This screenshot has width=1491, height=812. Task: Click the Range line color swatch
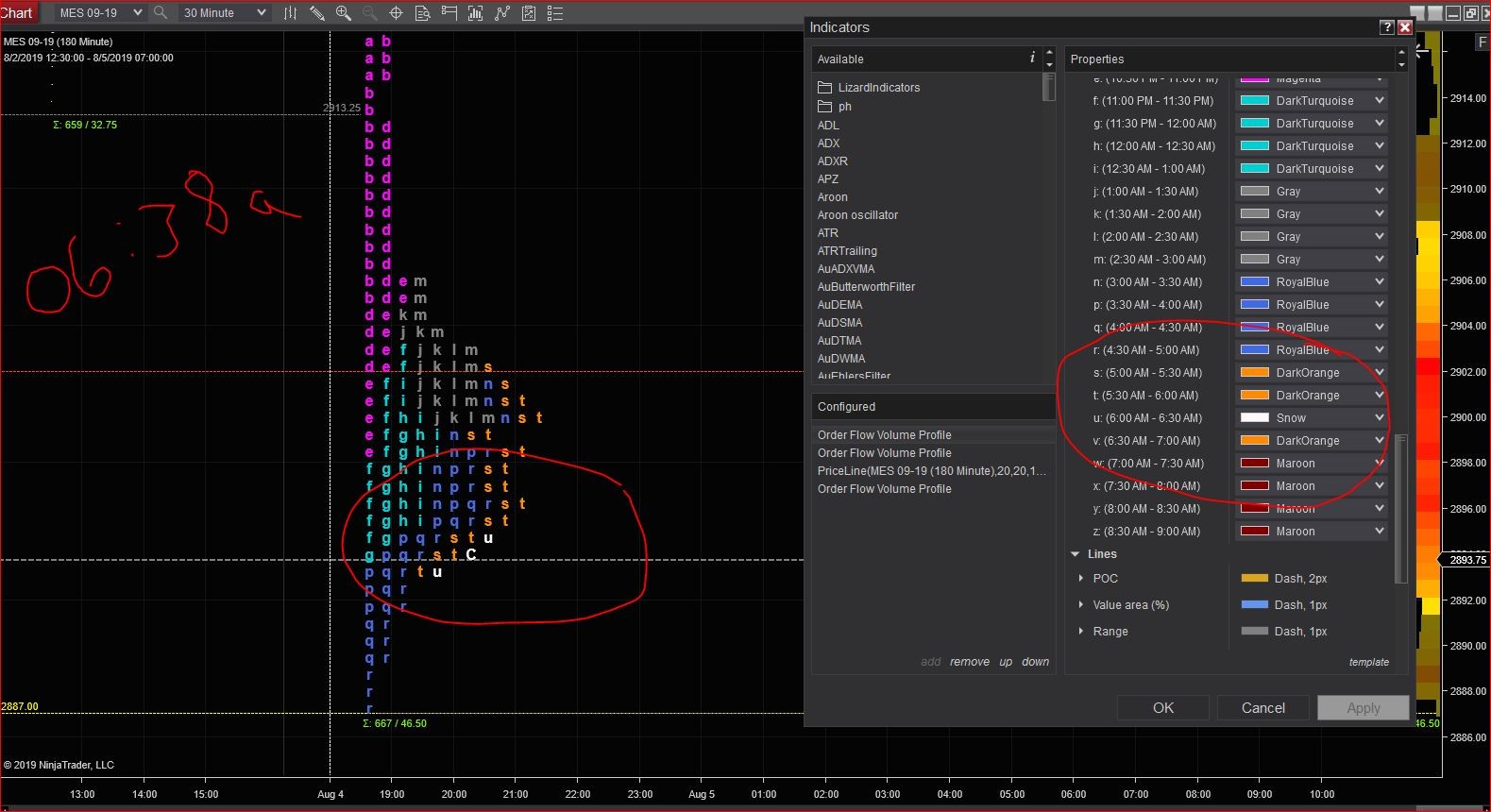[1255, 632]
